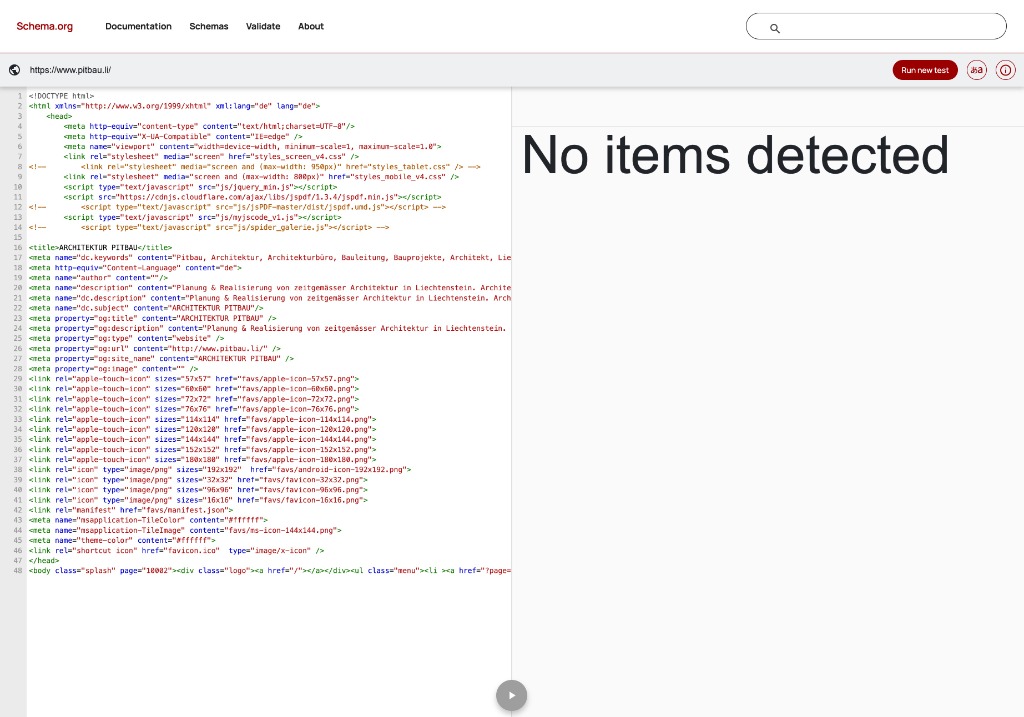Click the body class splash code line
Screen dimensions: 1024x717
(x=270, y=571)
